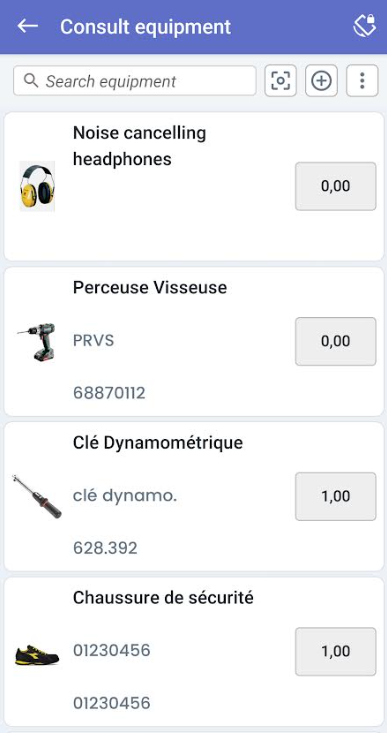This screenshot has height=733, width=387.
Task: Edit the headphones quantity 0,00
Action: [336, 186]
